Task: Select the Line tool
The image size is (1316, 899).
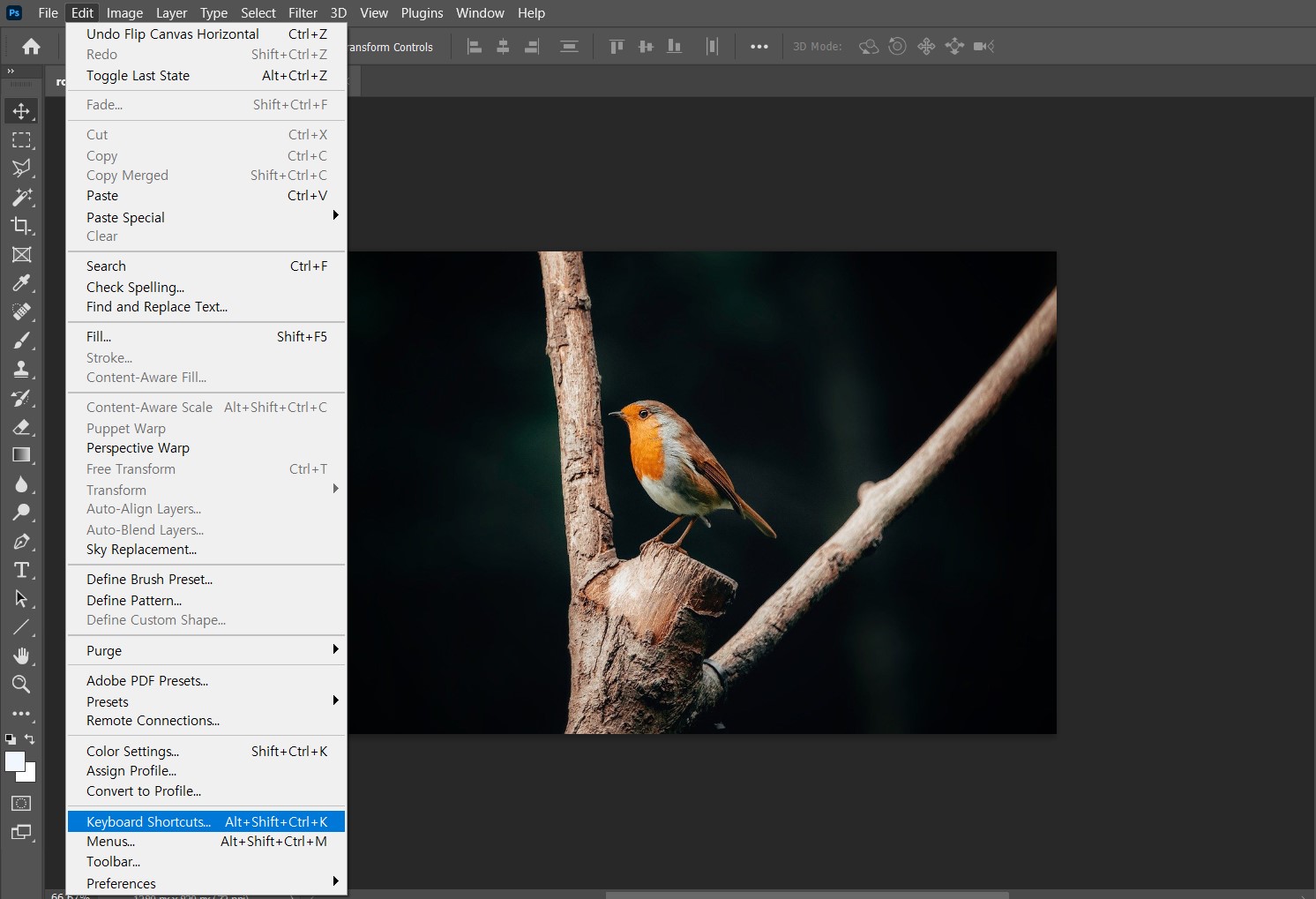Action: pyautogui.click(x=21, y=627)
